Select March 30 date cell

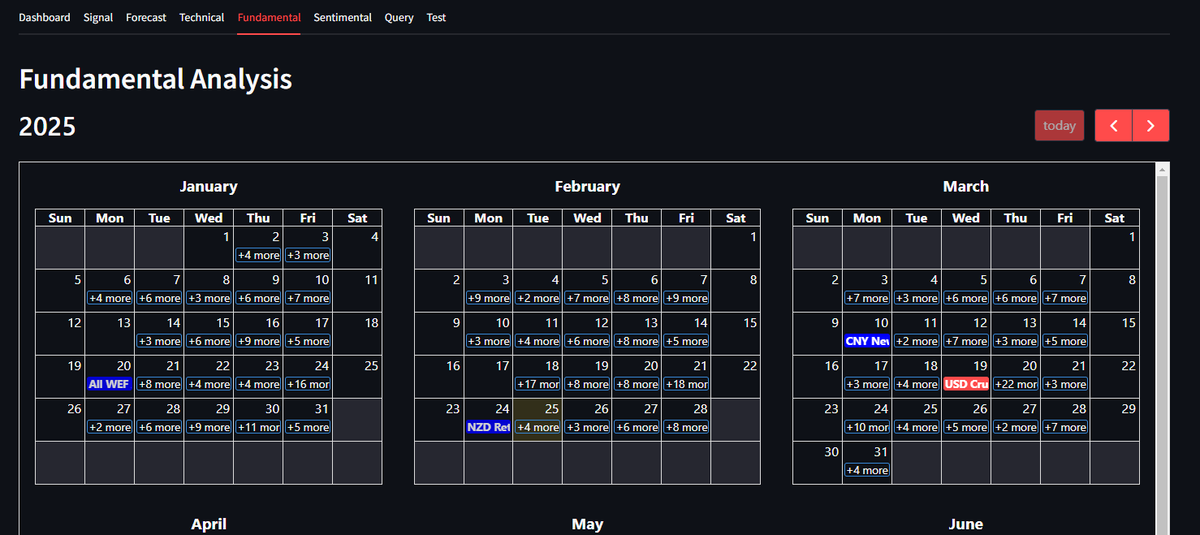[817, 462]
